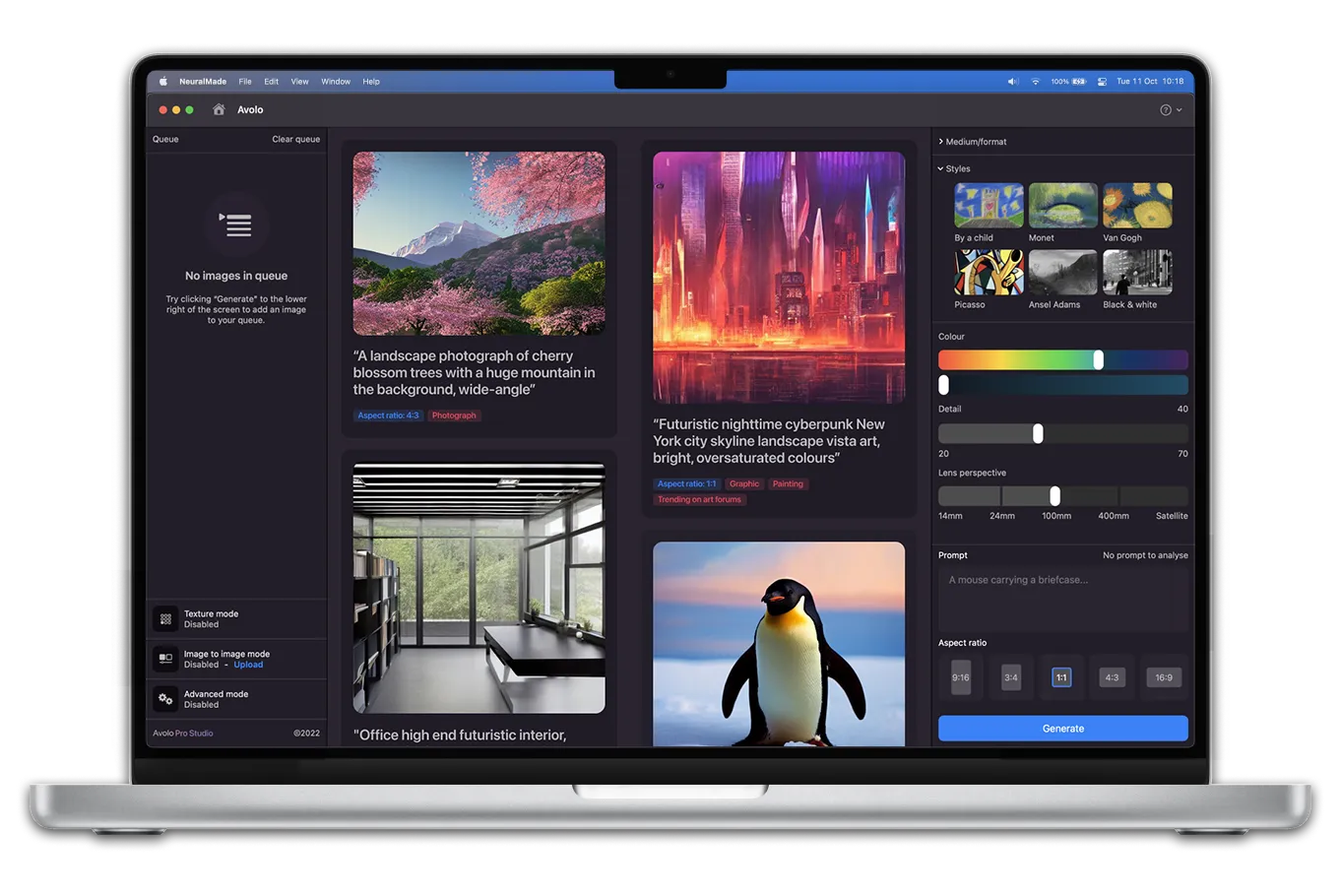This screenshot has height=896, width=1341.
Task: Expand the Medium/format section
Action: (975, 142)
